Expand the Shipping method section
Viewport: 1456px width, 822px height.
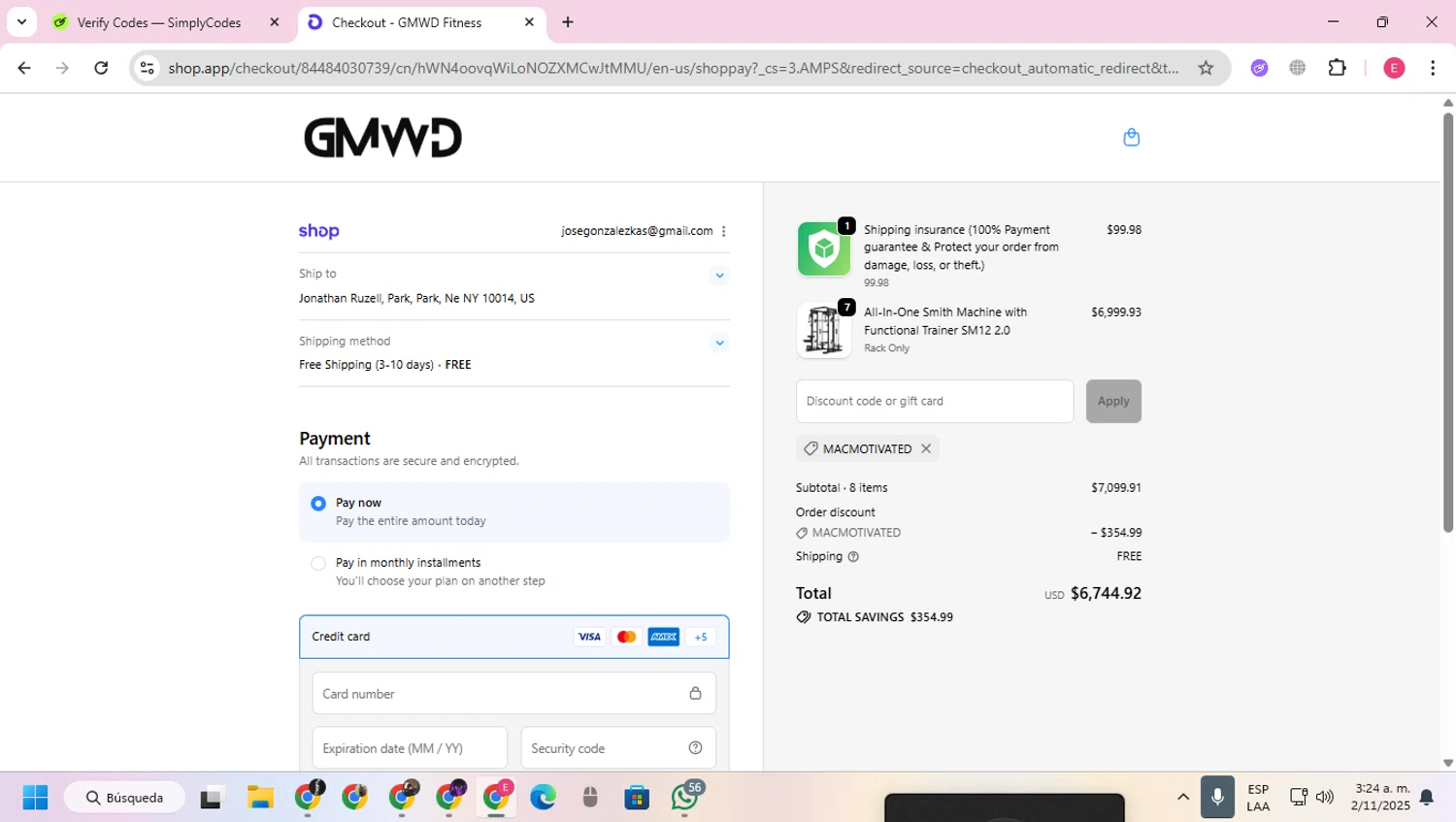(719, 343)
